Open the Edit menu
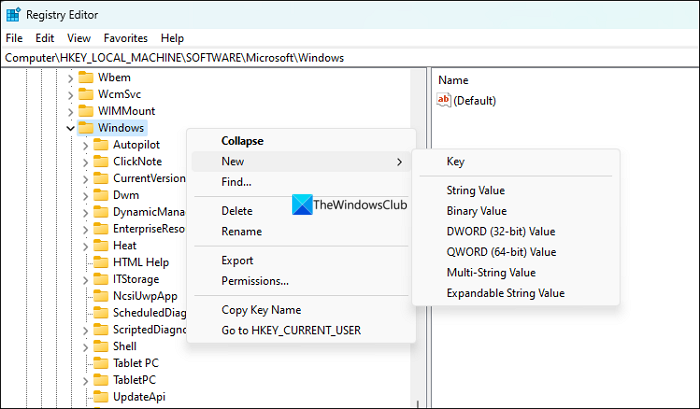700x409 pixels. [x=45, y=38]
